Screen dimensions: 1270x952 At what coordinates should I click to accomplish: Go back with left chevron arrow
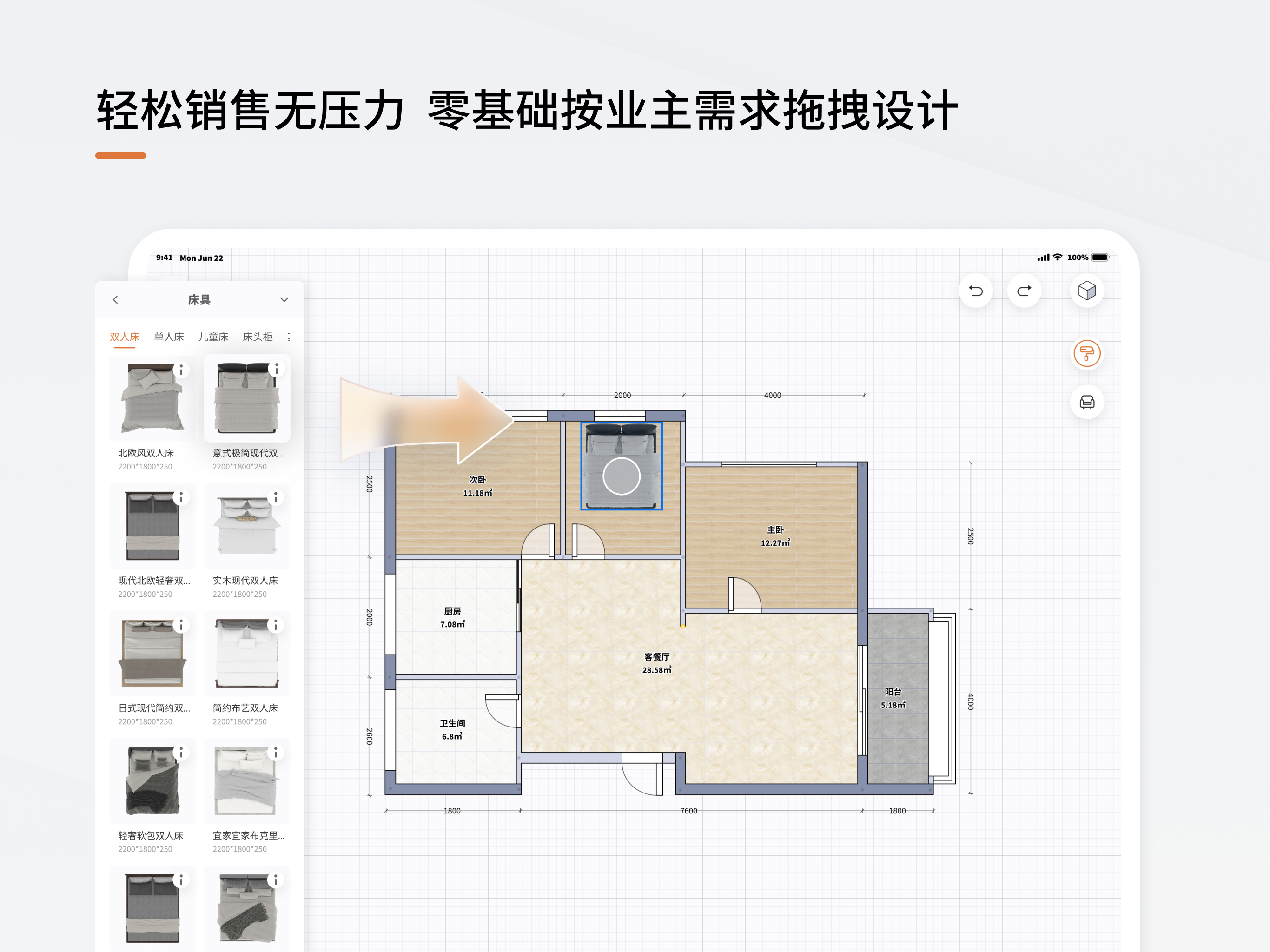click(115, 300)
